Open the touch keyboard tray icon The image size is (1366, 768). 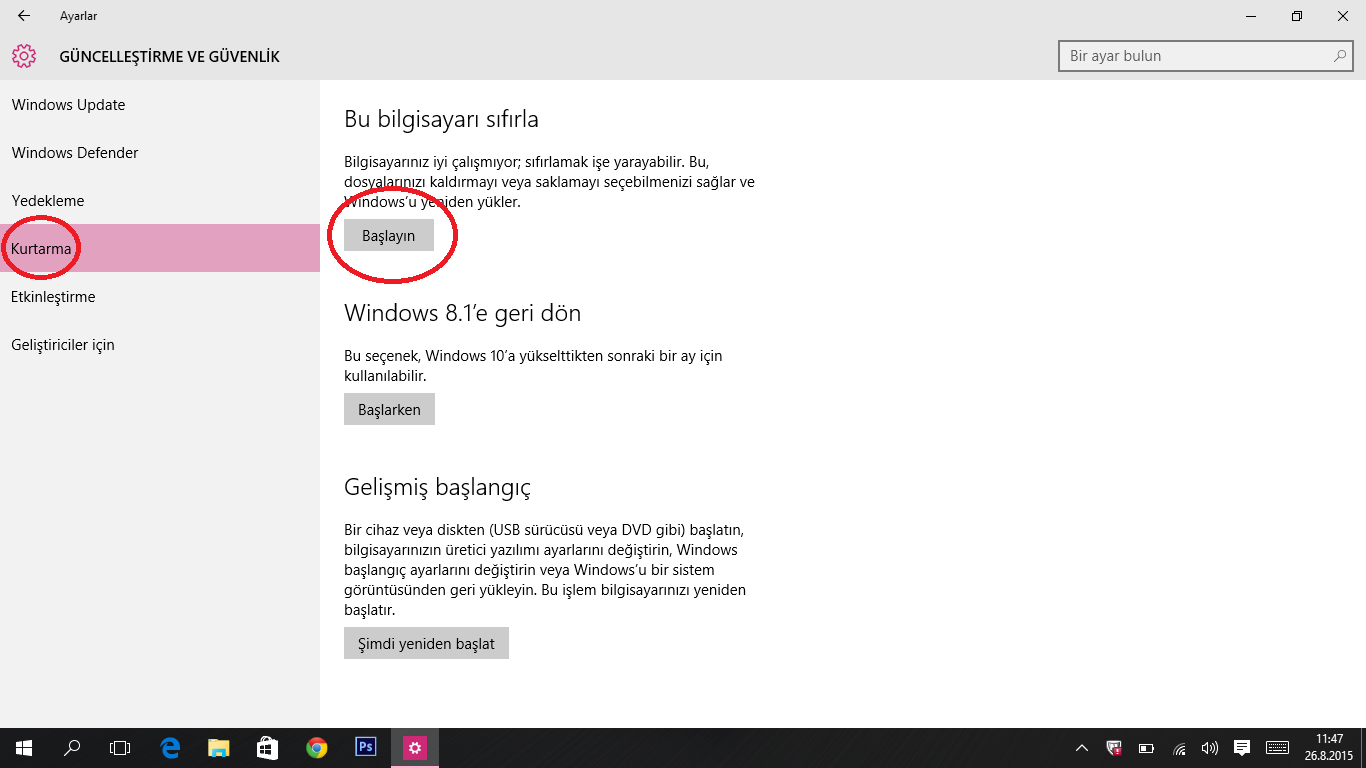click(x=1277, y=748)
